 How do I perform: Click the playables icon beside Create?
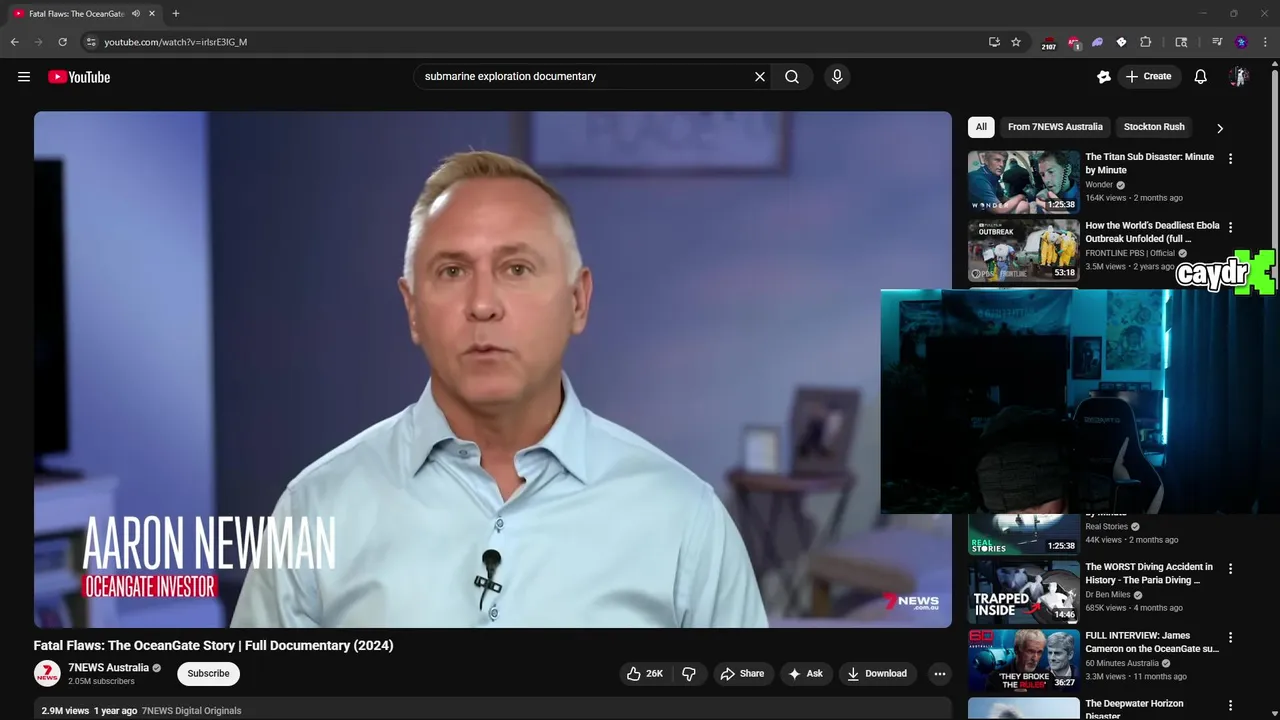(x=1104, y=77)
